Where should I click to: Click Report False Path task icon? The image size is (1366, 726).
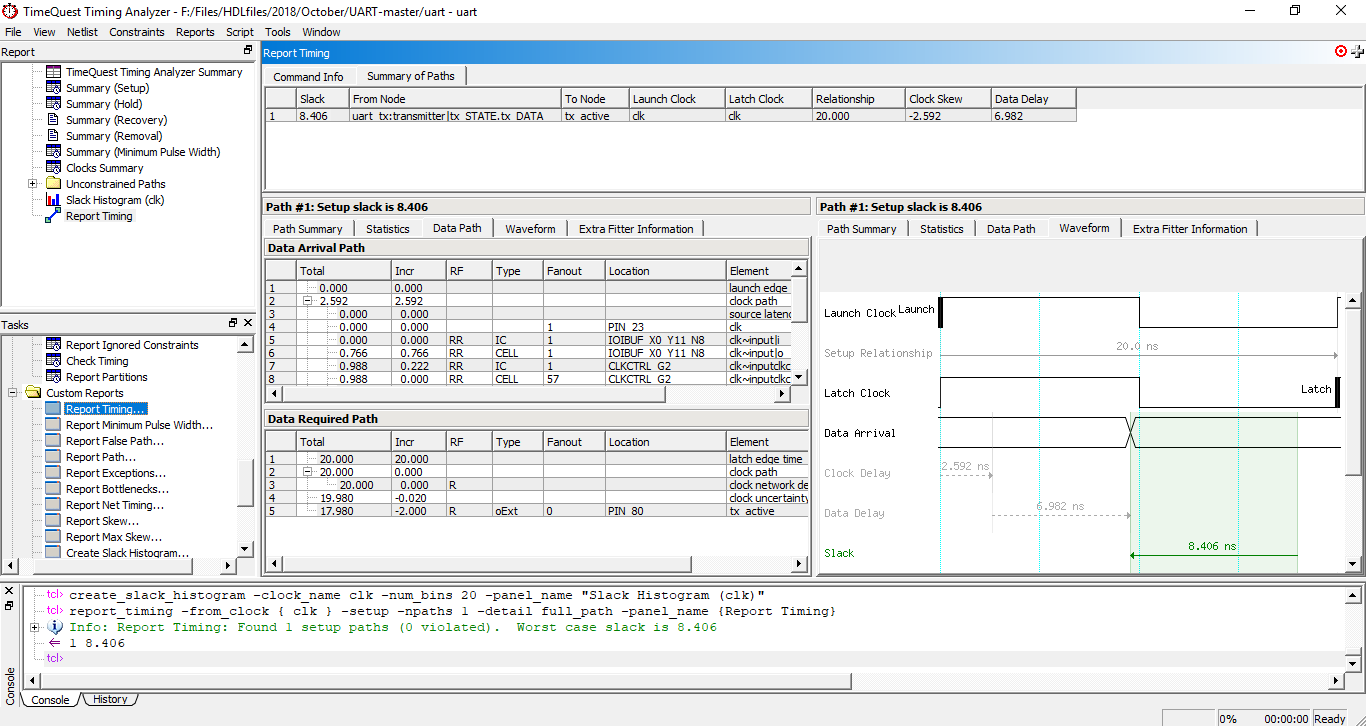click(54, 441)
